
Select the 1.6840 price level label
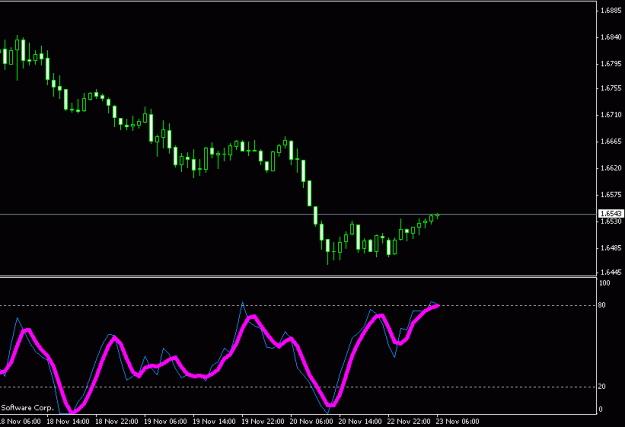coord(611,37)
